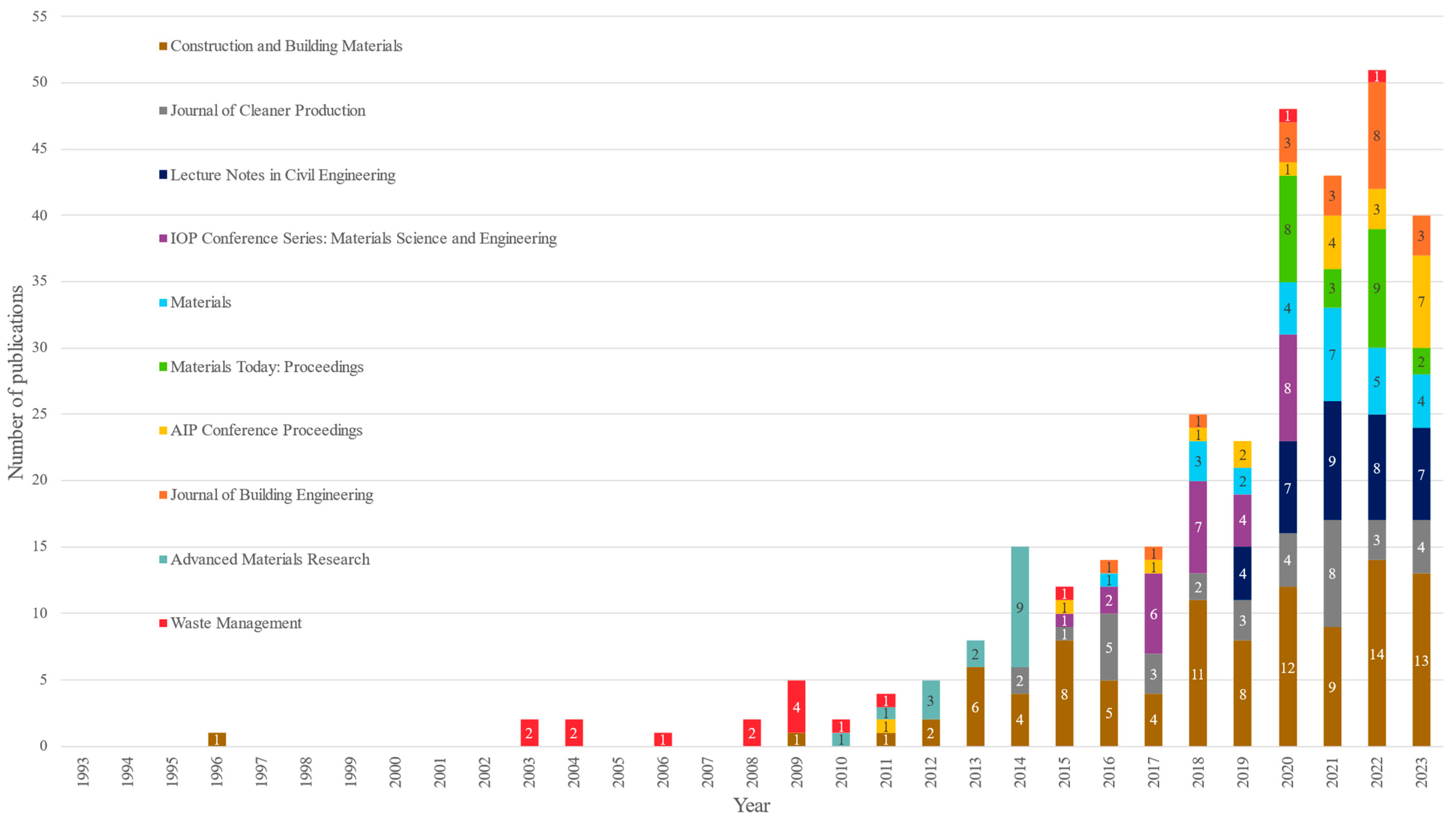Click the 1996 brown bar

pyautogui.click(x=217, y=740)
